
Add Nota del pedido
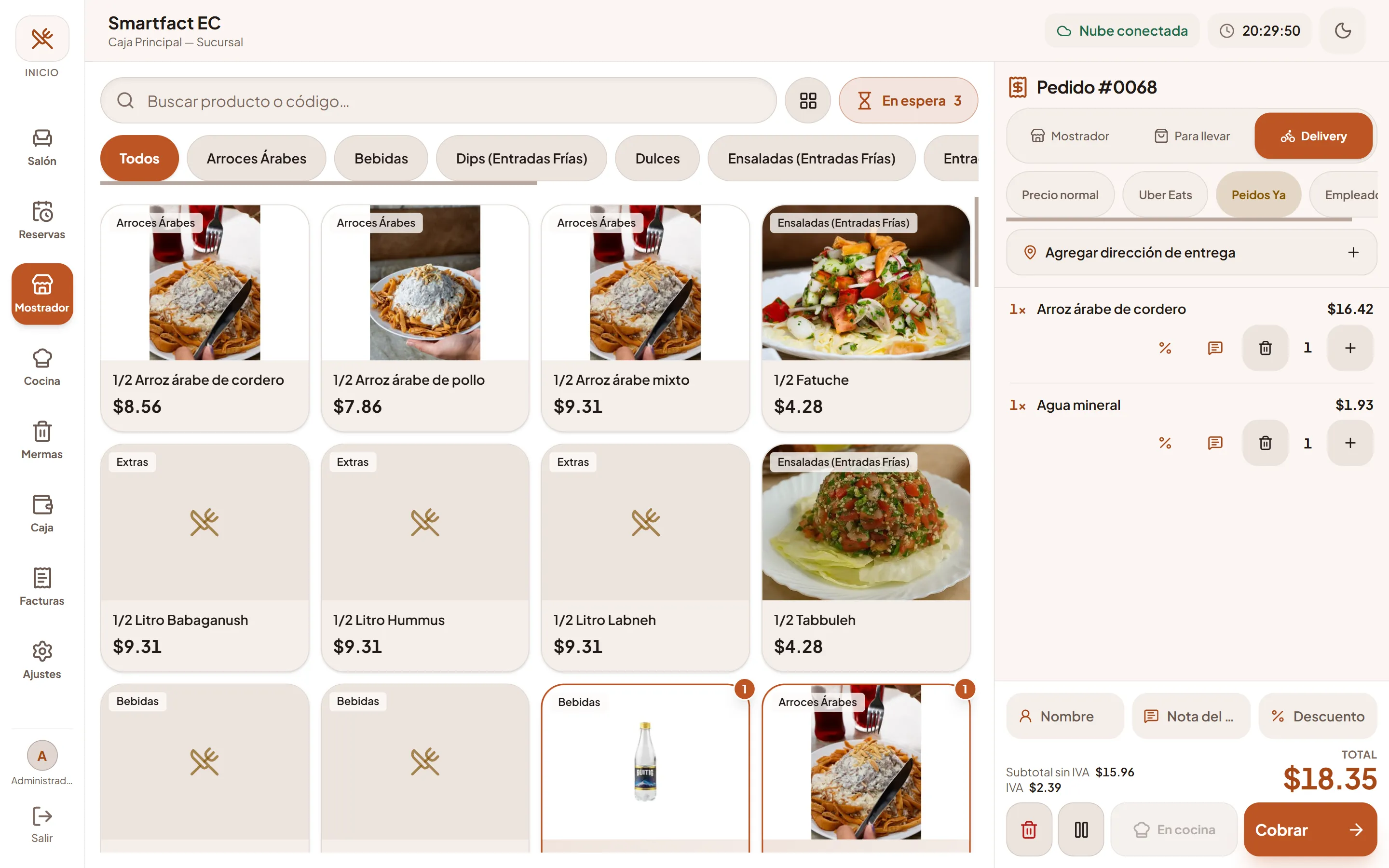(x=1191, y=717)
